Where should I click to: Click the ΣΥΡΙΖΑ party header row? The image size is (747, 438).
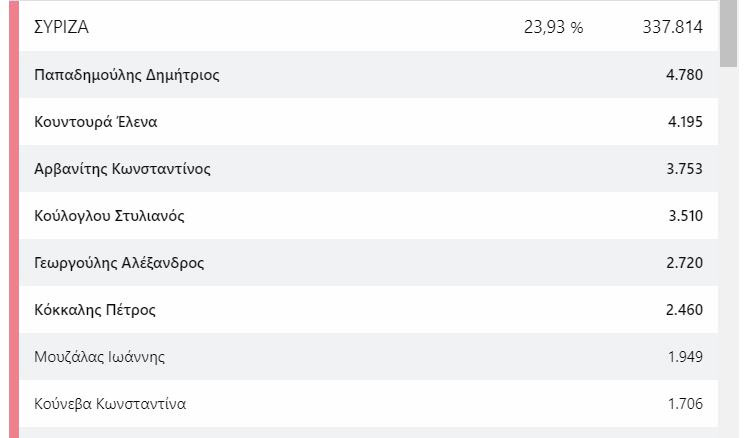[x=368, y=27]
